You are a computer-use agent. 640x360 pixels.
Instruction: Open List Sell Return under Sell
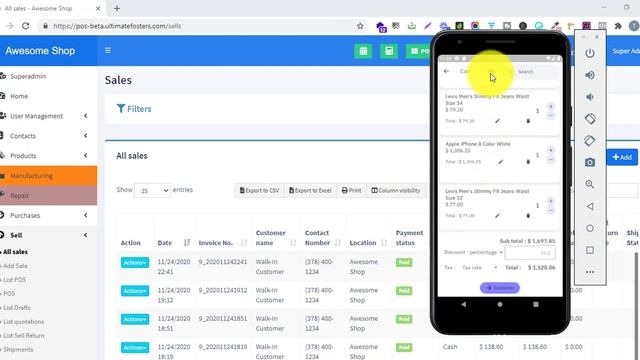click(24, 336)
